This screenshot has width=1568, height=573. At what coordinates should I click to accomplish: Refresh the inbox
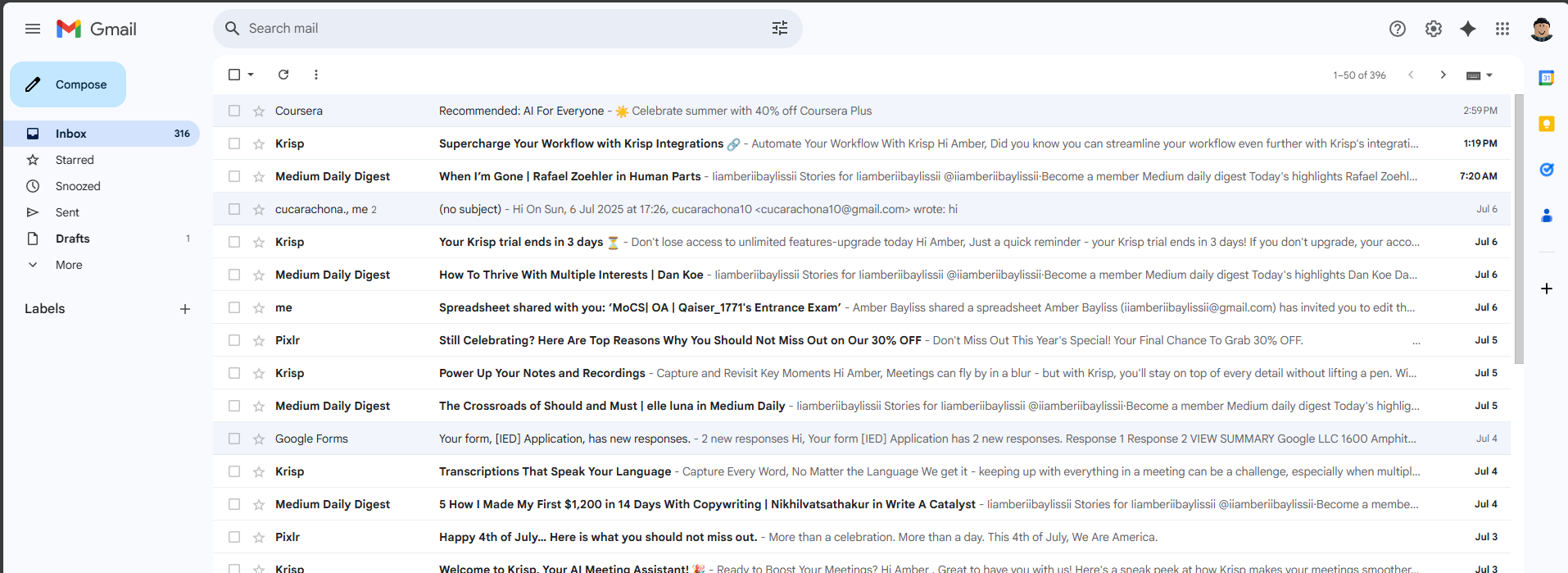[x=283, y=75]
